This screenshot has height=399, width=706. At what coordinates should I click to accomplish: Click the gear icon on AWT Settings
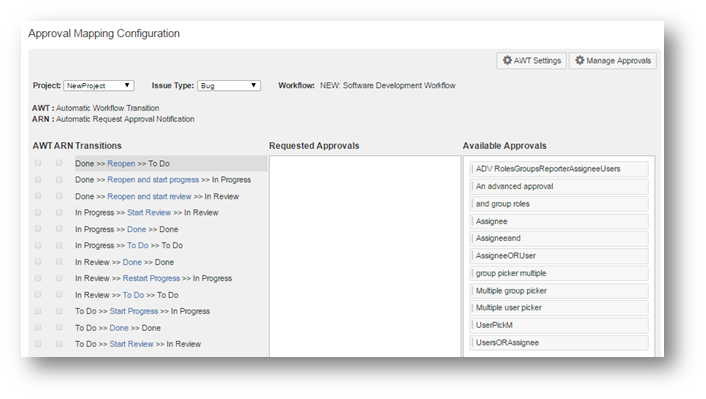[x=507, y=60]
